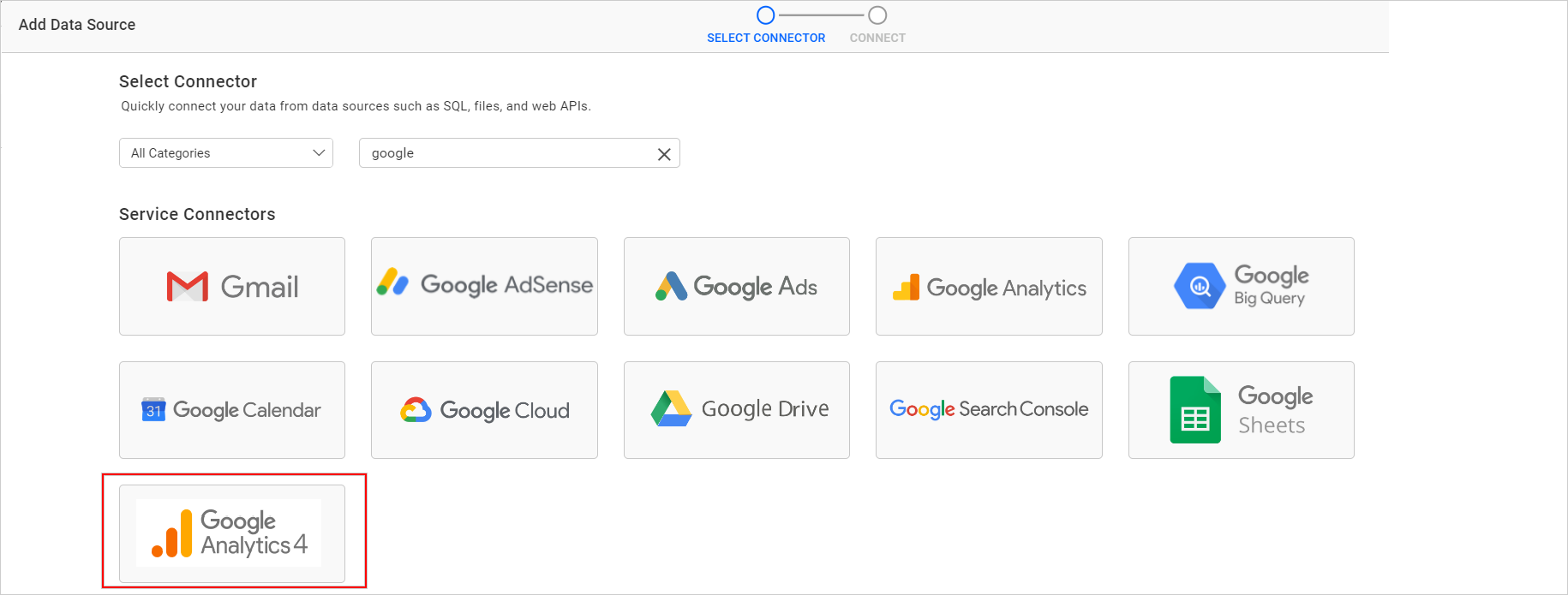Go to the Select Connector step

(x=766, y=26)
